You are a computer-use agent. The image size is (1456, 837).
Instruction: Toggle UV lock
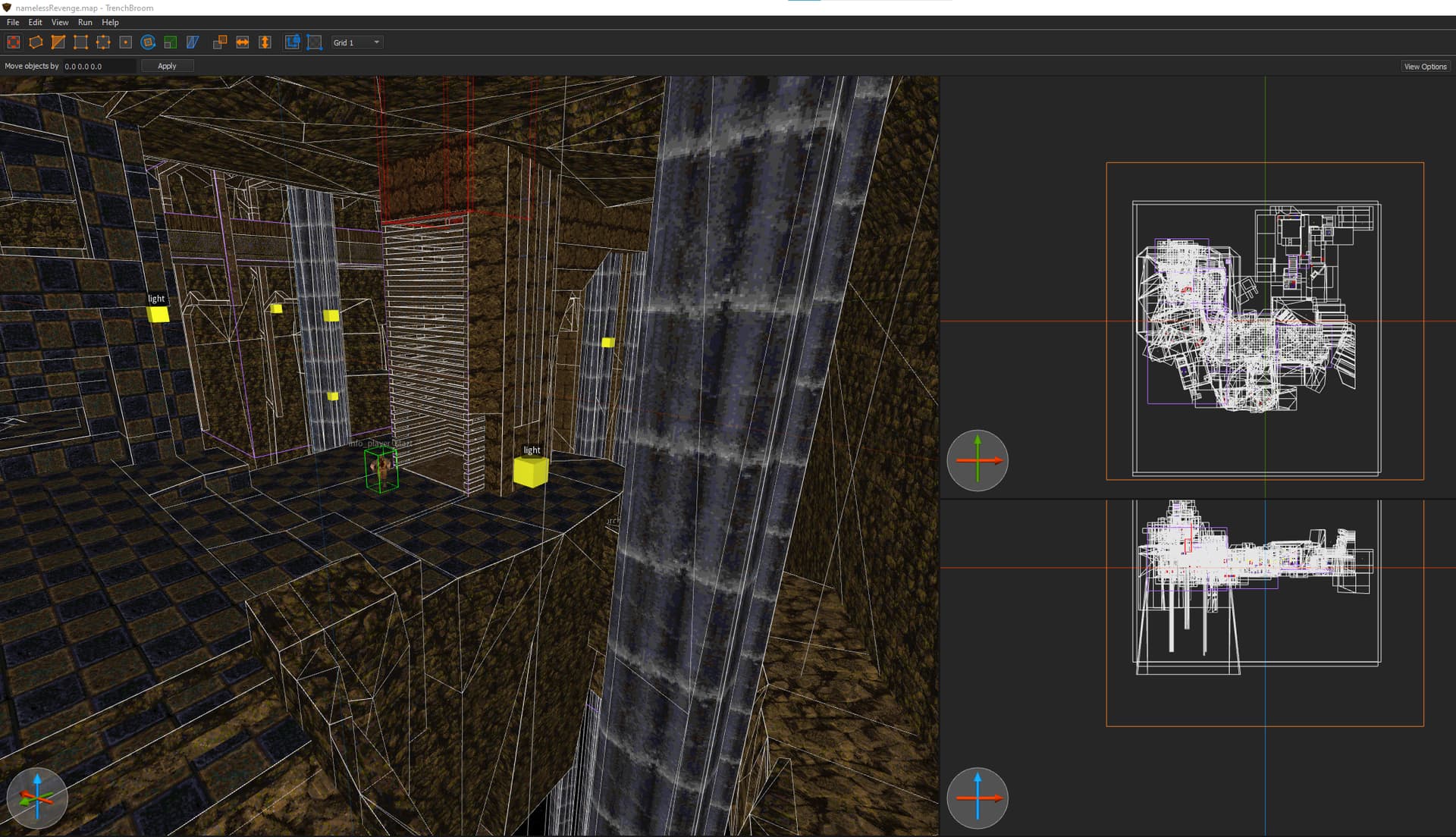click(x=315, y=42)
